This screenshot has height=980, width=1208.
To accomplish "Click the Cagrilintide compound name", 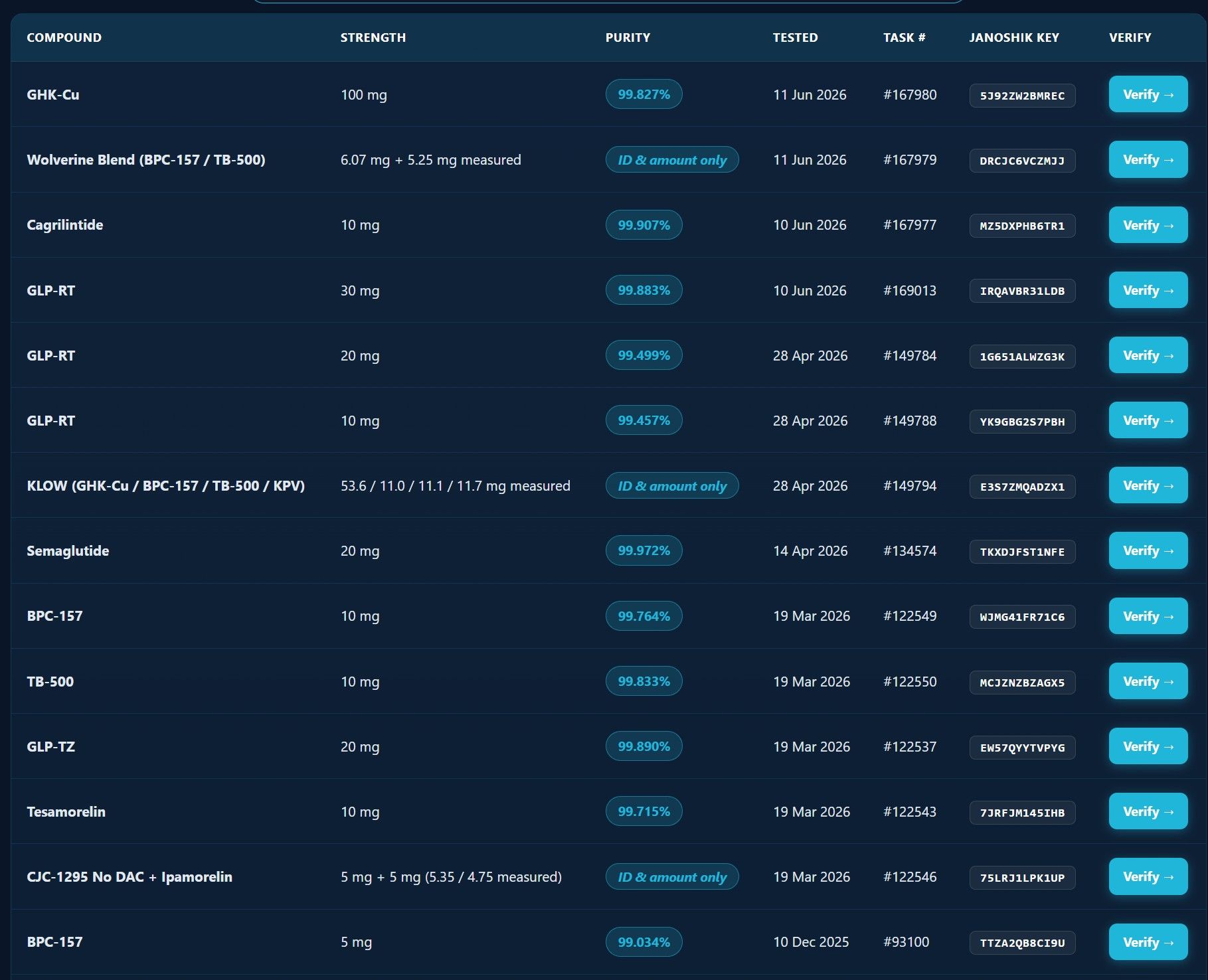I will [64, 225].
